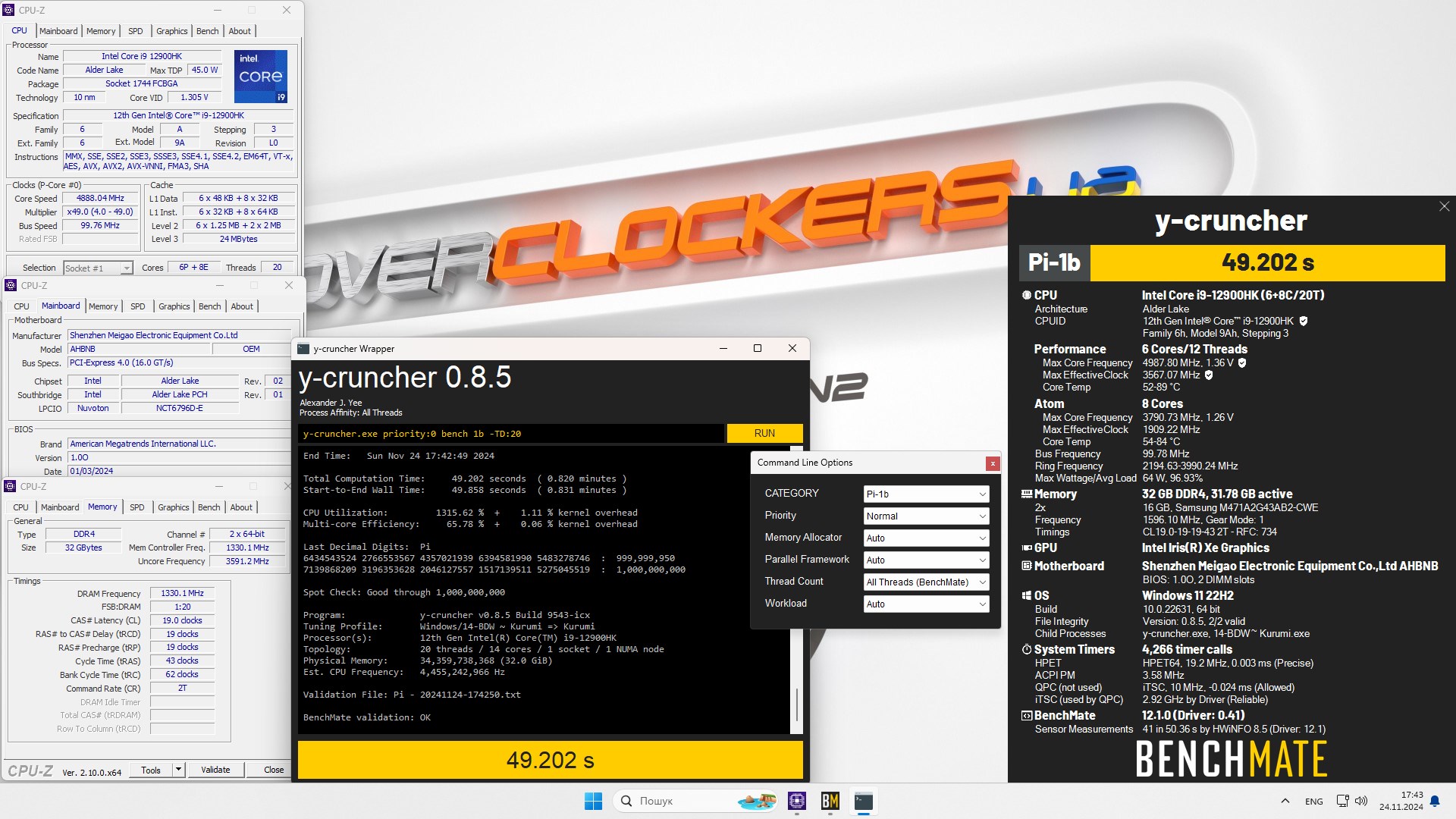The height and width of the screenshot is (819, 1456).
Task: Click Manufacturer field Shenzhen Meigao Electronic Equipment
Action: 179,335
